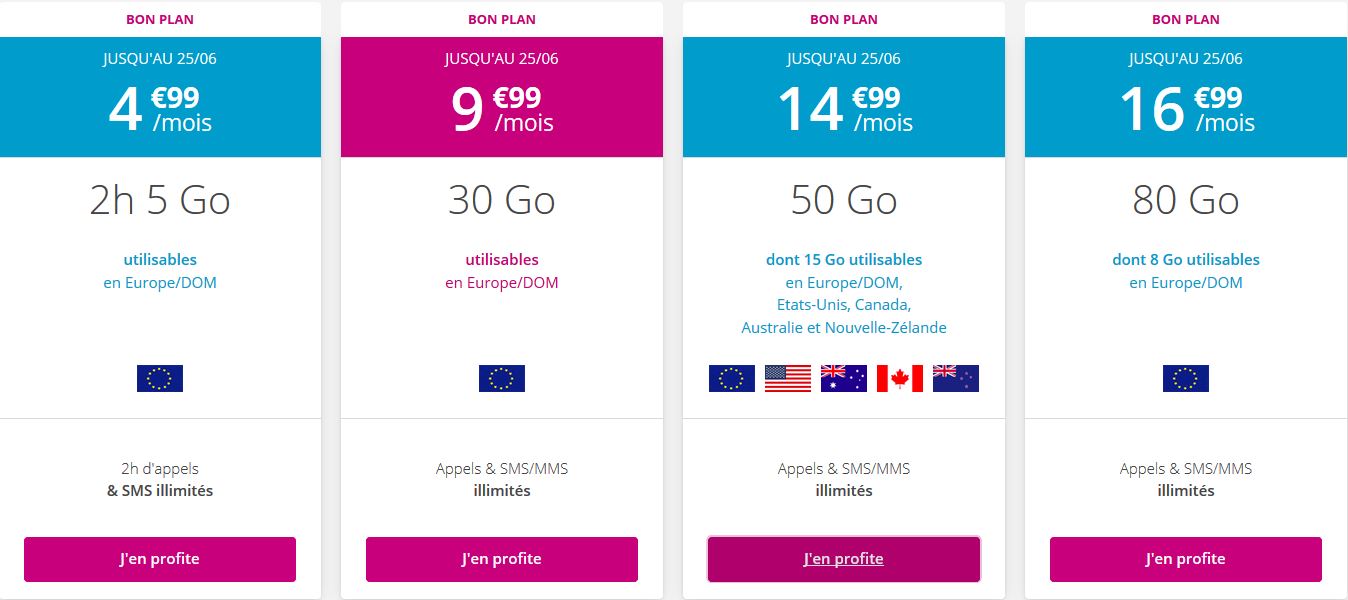Click the EU flag in the 4€99 plan

pos(160,378)
